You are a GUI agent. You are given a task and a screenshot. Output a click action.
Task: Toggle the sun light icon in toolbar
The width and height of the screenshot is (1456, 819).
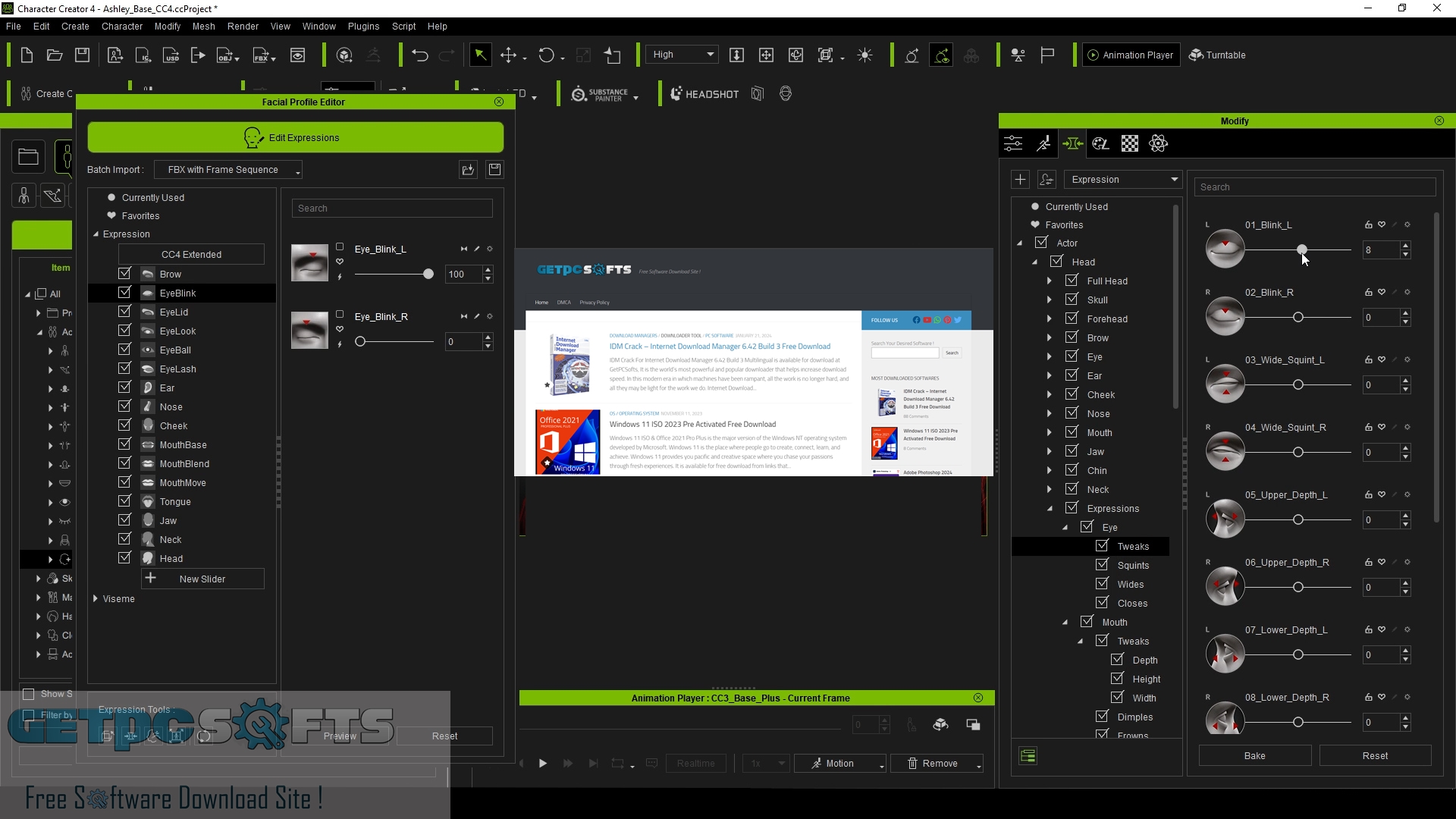click(864, 55)
